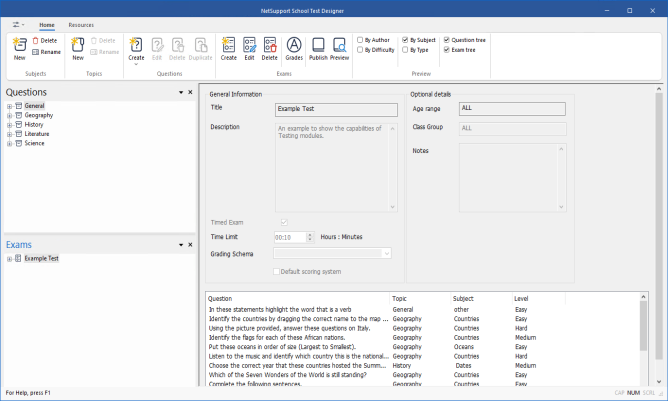Expand the History subject node
668x401 pixels.
[x=9, y=125]
